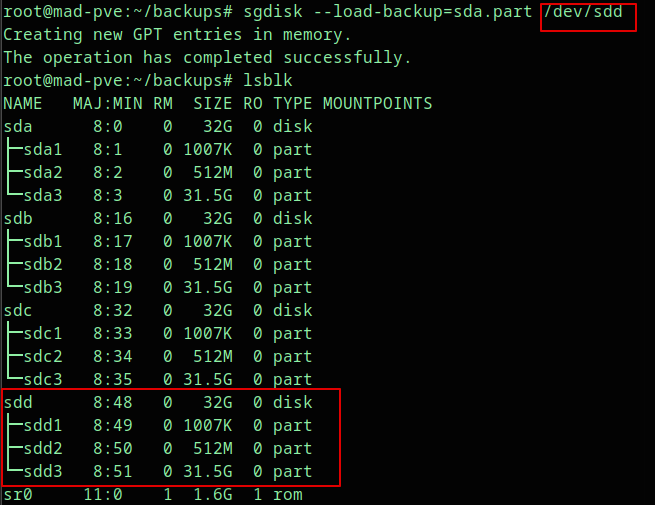The height and width of the screenshot is (505, 655).
Task: Click the 512M size in sdd2 row
Action: pyautogui.click(x=213, y=448)
